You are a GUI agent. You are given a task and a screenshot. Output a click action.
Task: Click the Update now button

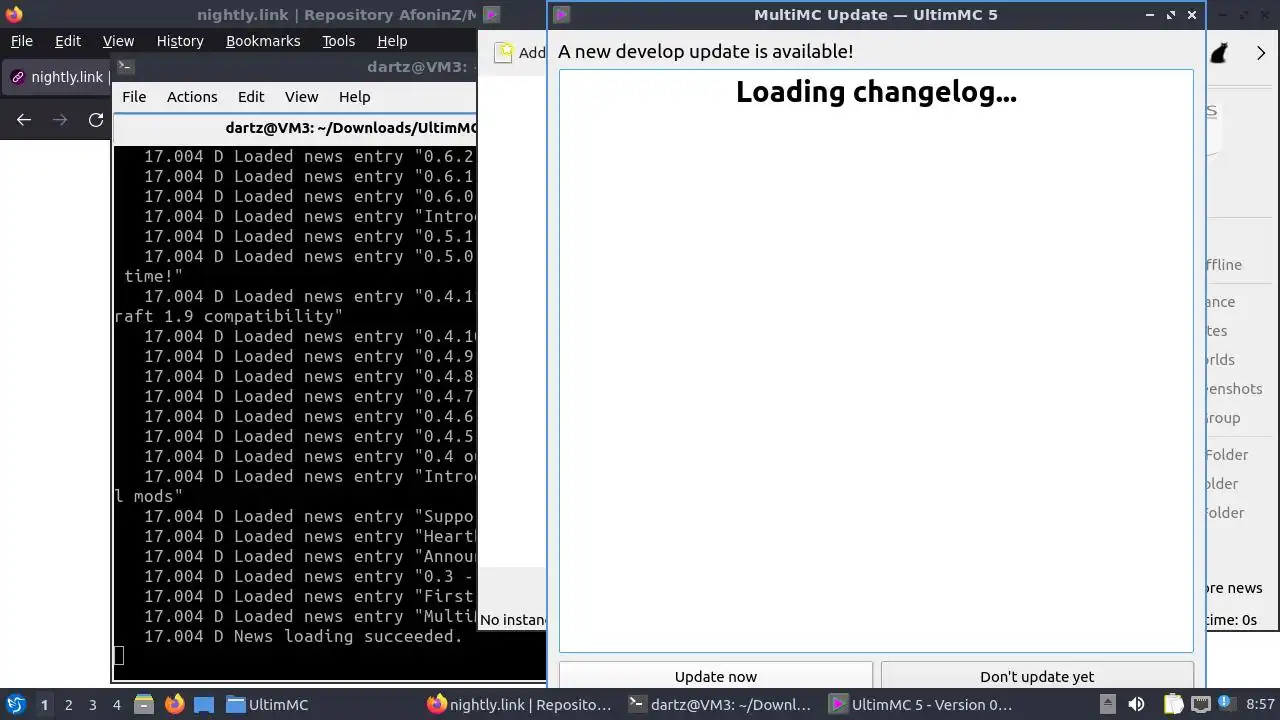tap(715, 676)
